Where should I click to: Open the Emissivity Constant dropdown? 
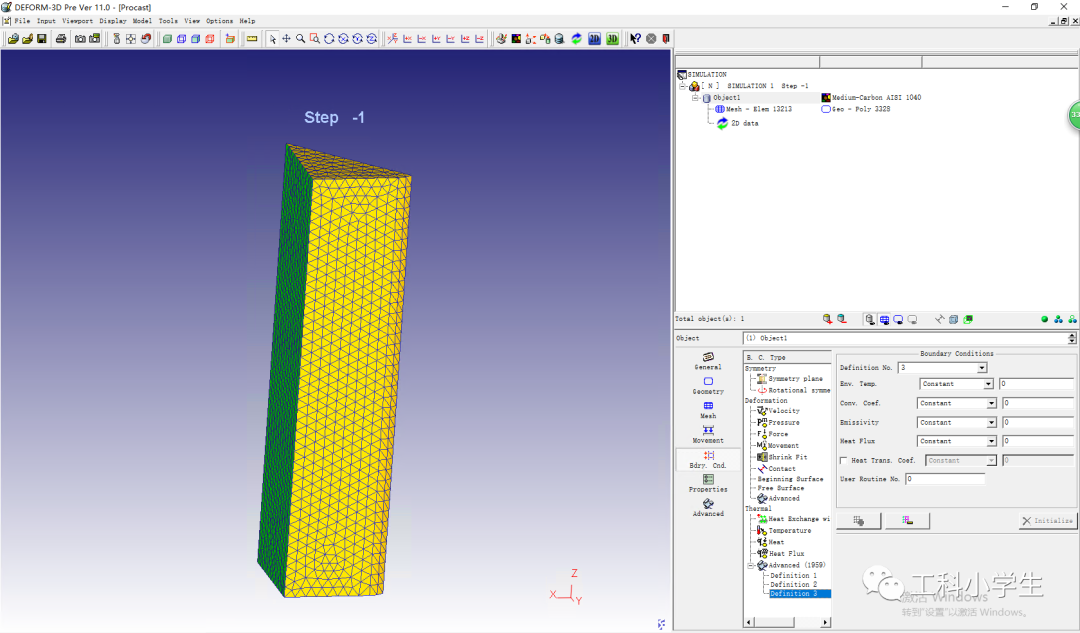click(991, 422)
